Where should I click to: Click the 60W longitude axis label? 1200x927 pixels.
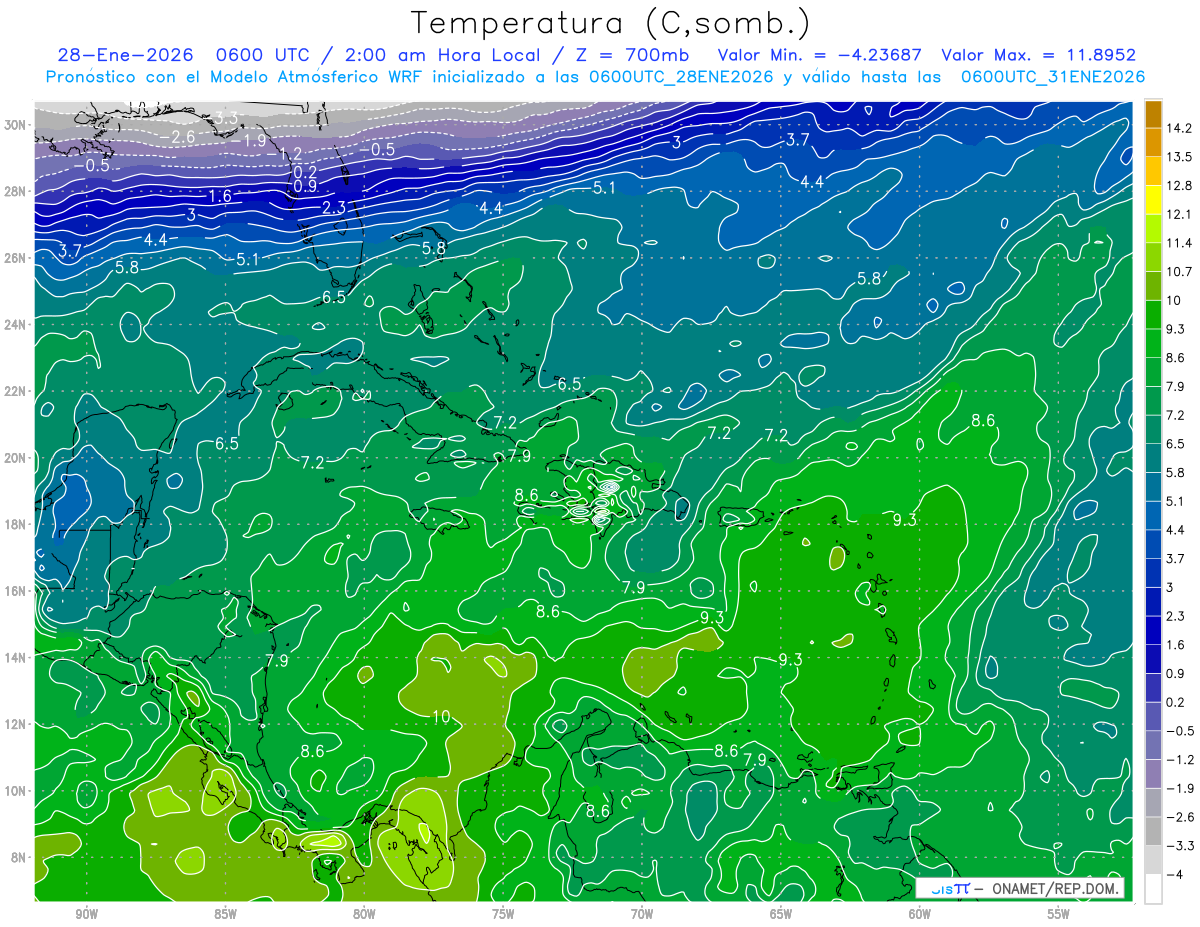point(920,914)
